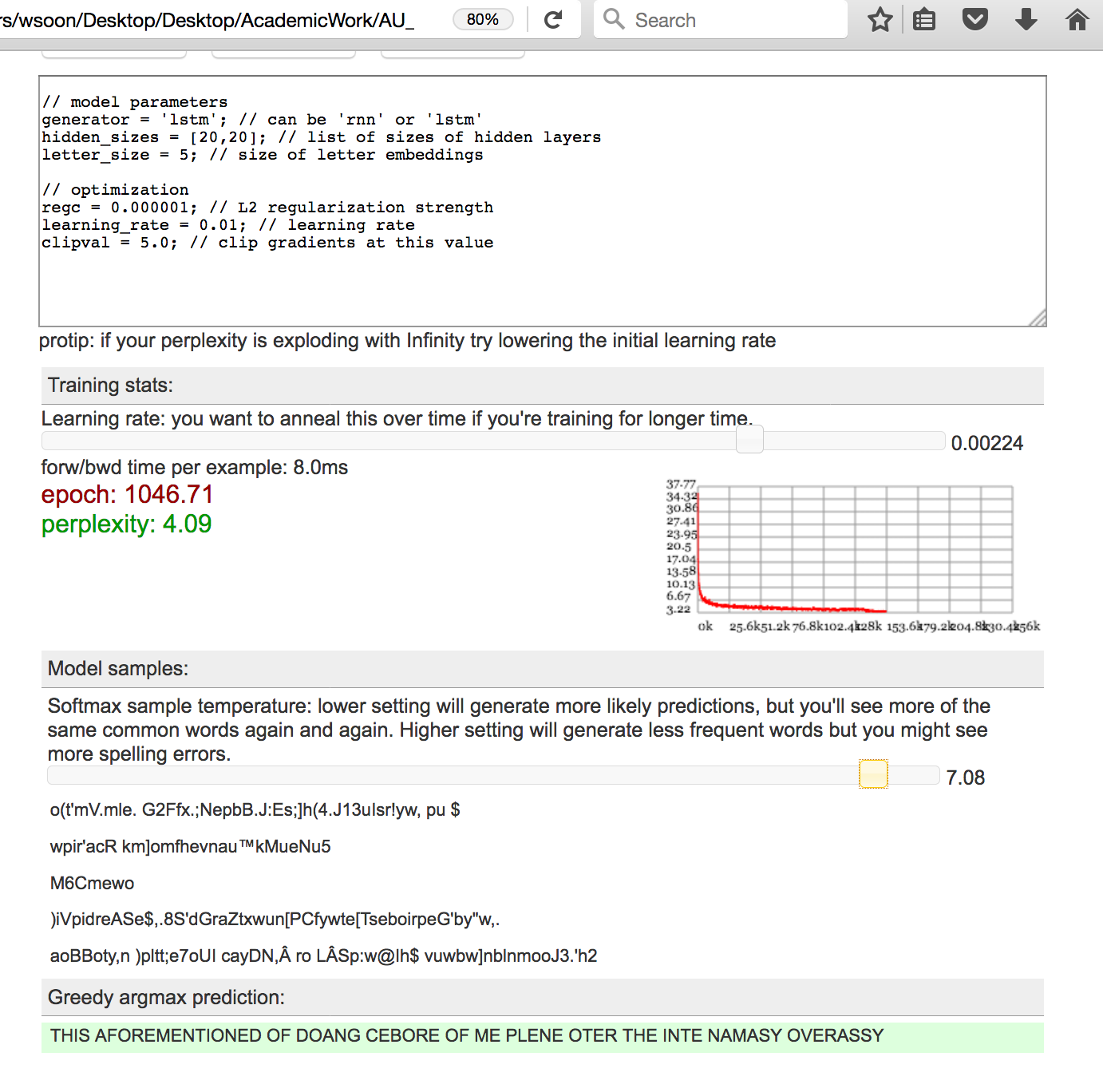This screenshot has width=1103, height=1092.
Task: Click the green greedy argmax prediction text
Action: [x=466, y=1036]
